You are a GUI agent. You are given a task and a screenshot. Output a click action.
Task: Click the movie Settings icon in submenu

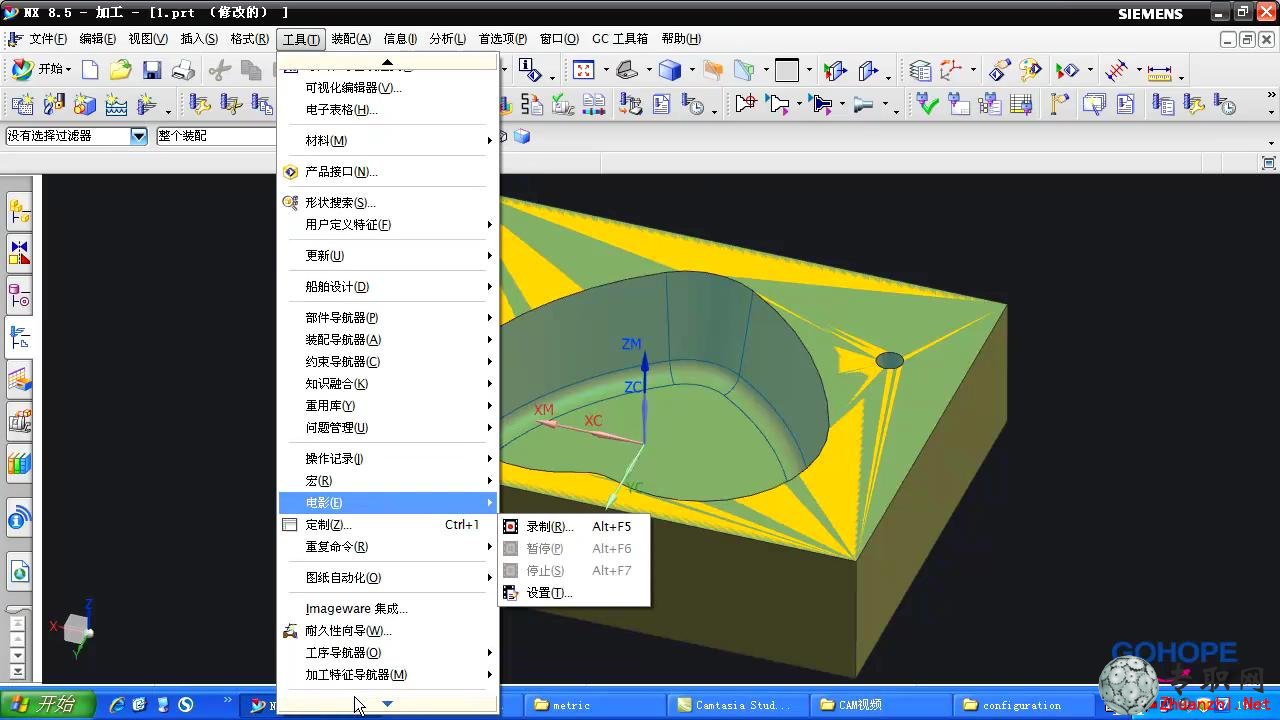(x=511, y=592)
